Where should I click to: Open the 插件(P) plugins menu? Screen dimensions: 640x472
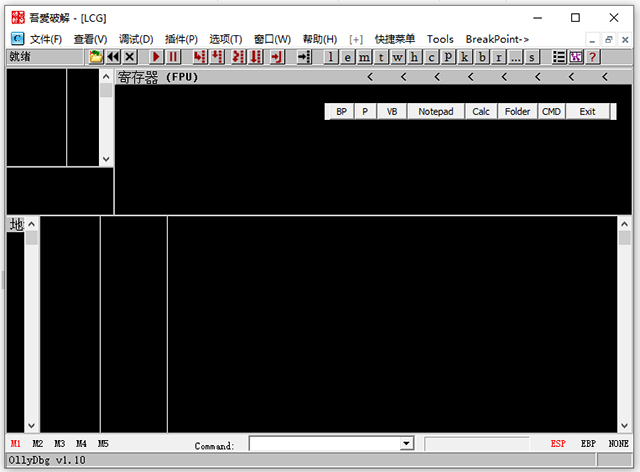(x=179, y=39)
